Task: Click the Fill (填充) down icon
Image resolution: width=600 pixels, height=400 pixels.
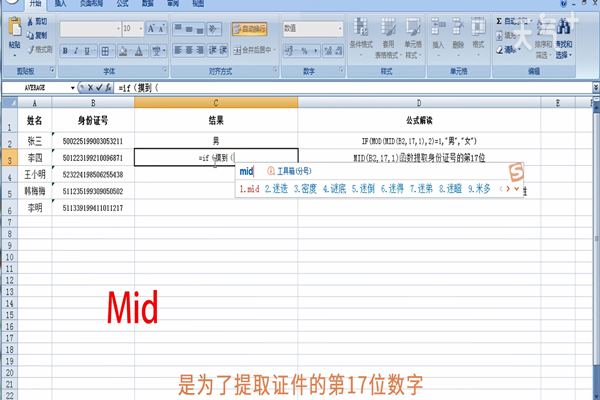Action: tap(499, 36)
